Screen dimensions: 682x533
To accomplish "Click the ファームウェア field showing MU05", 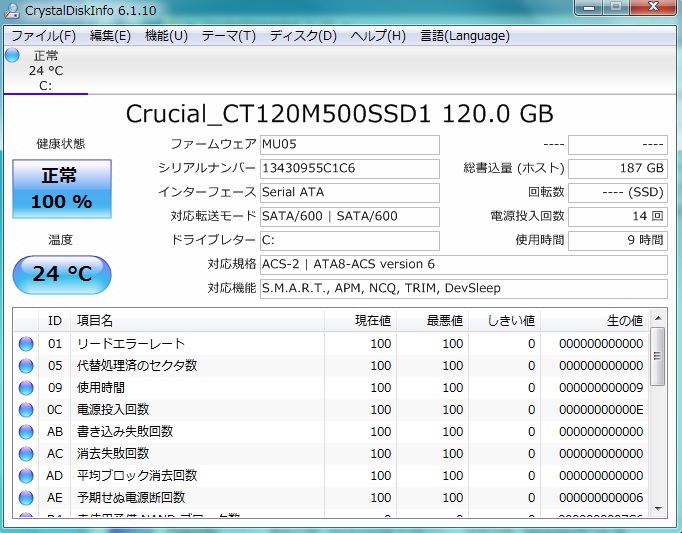I will click(x=350, y=144).
